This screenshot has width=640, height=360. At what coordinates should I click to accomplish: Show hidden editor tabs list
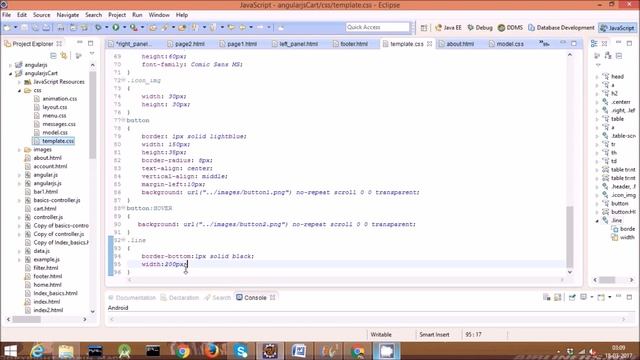(544, 43)
